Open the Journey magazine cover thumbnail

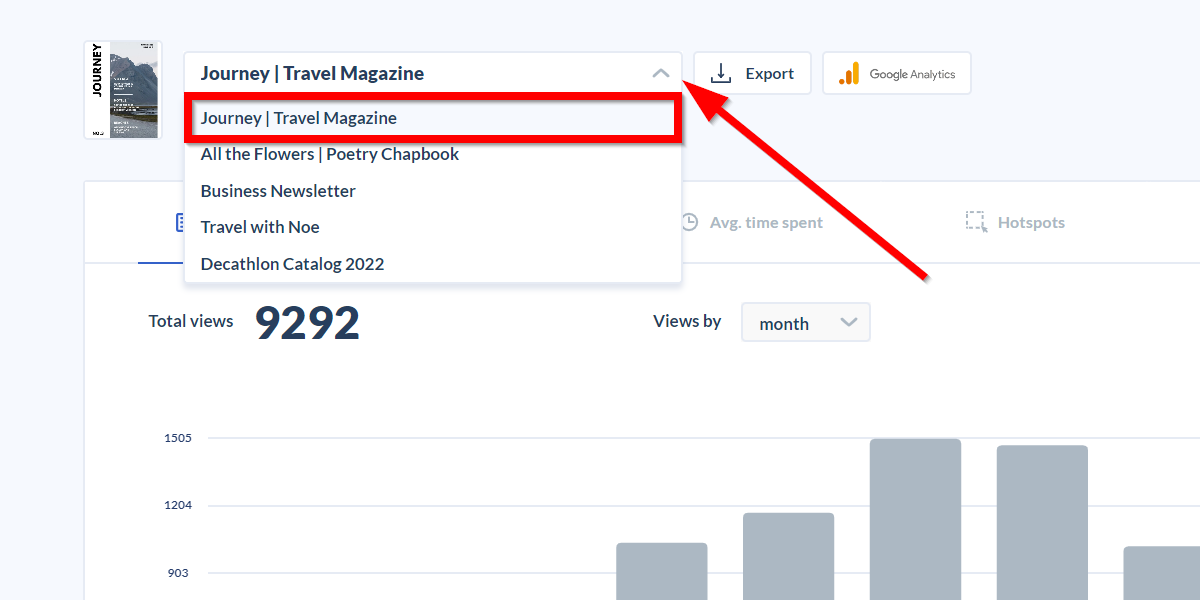click(x=122, y=90)
